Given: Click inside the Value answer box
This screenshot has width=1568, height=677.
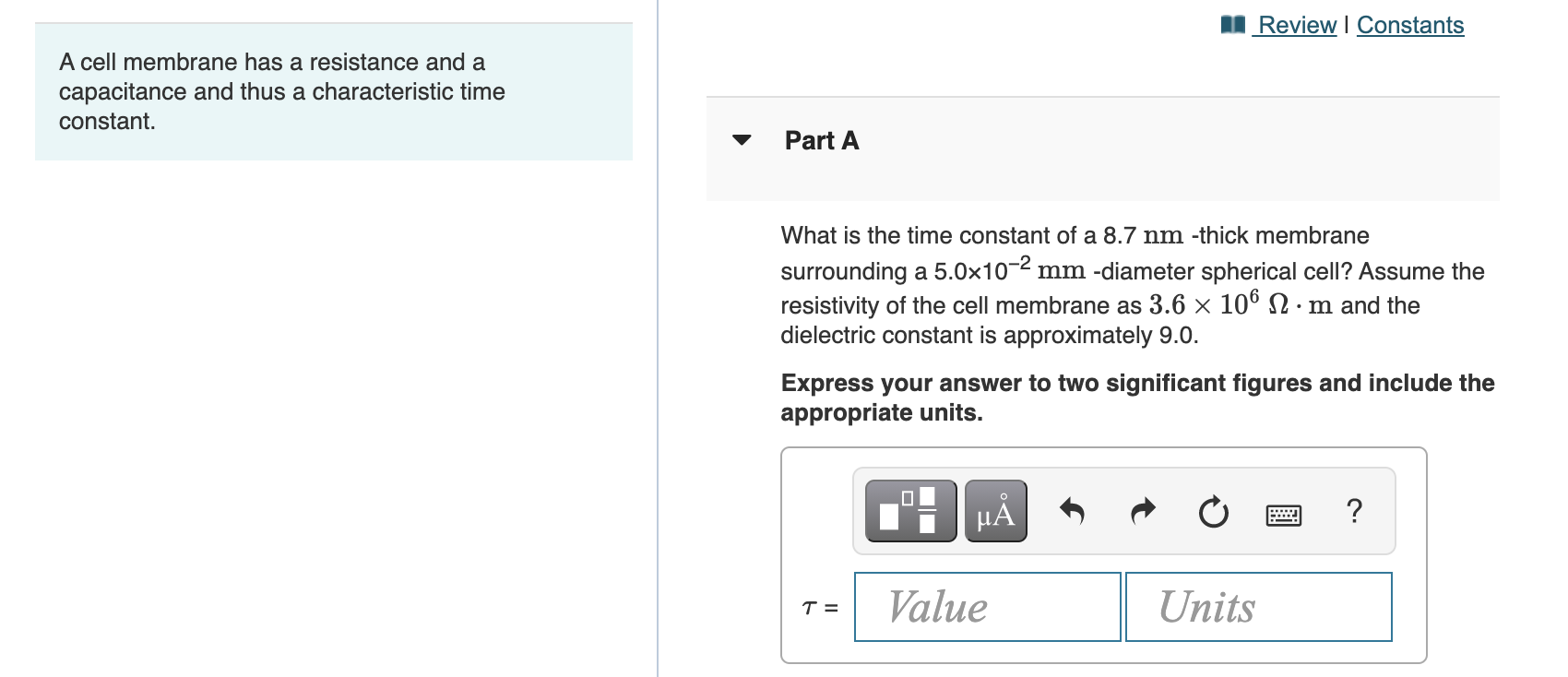Looking at the screenshot, I should [x=987, y=606].
